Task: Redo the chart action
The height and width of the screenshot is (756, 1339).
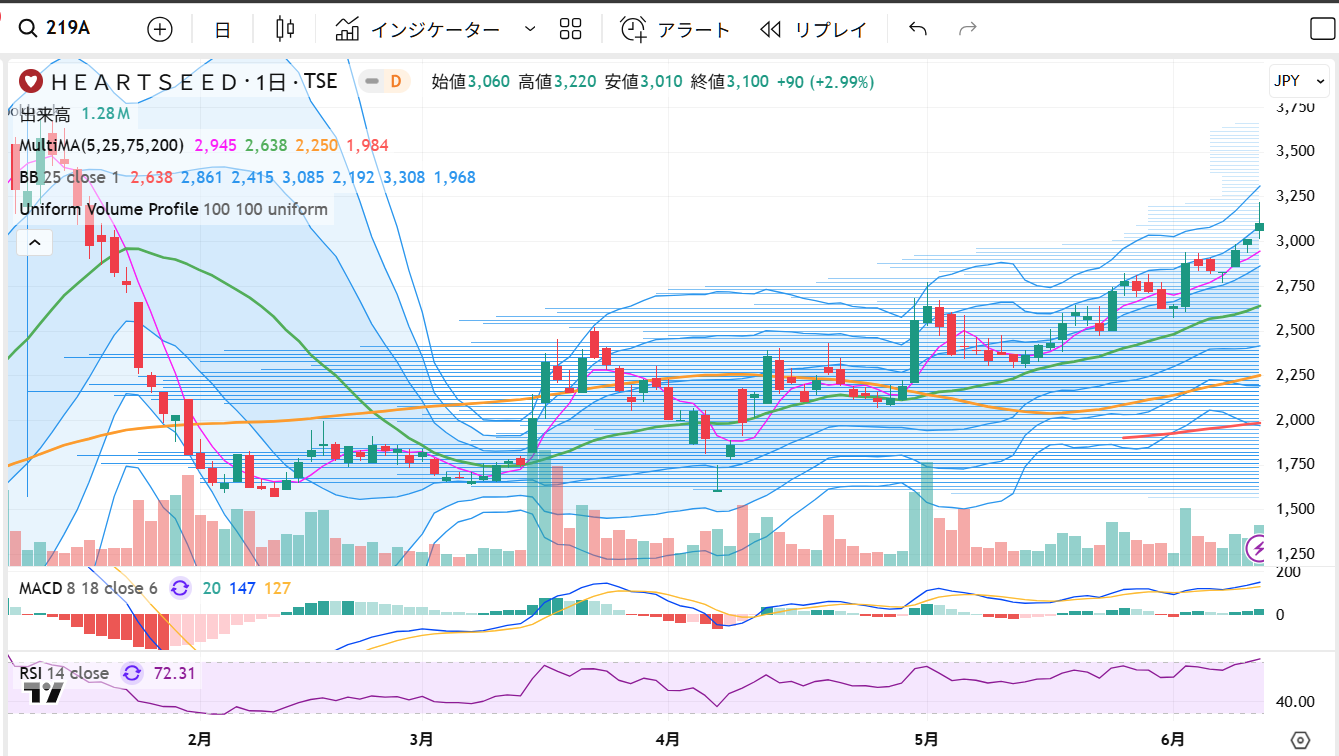Action: [967, 29]
